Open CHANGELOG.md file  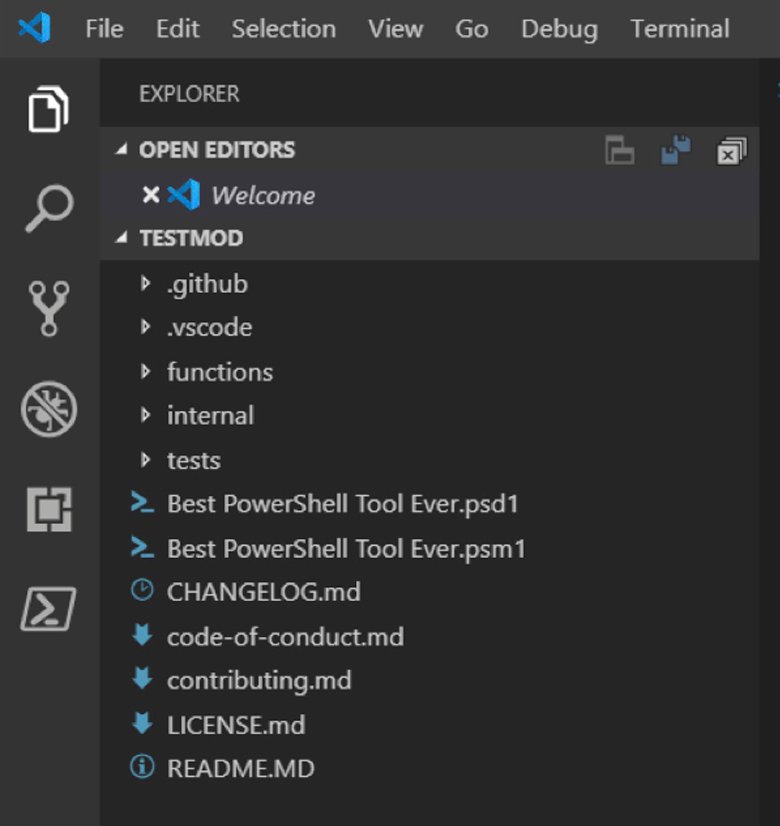pos(263,592)
